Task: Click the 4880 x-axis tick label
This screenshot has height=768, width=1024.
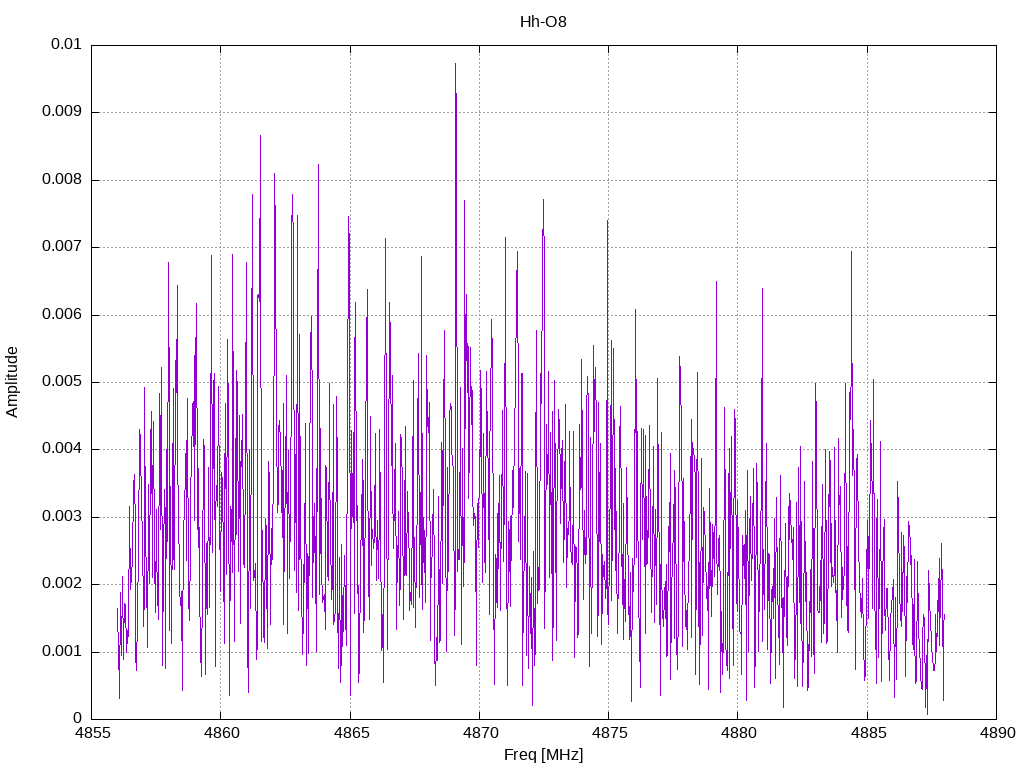Action: pos(739,733)
